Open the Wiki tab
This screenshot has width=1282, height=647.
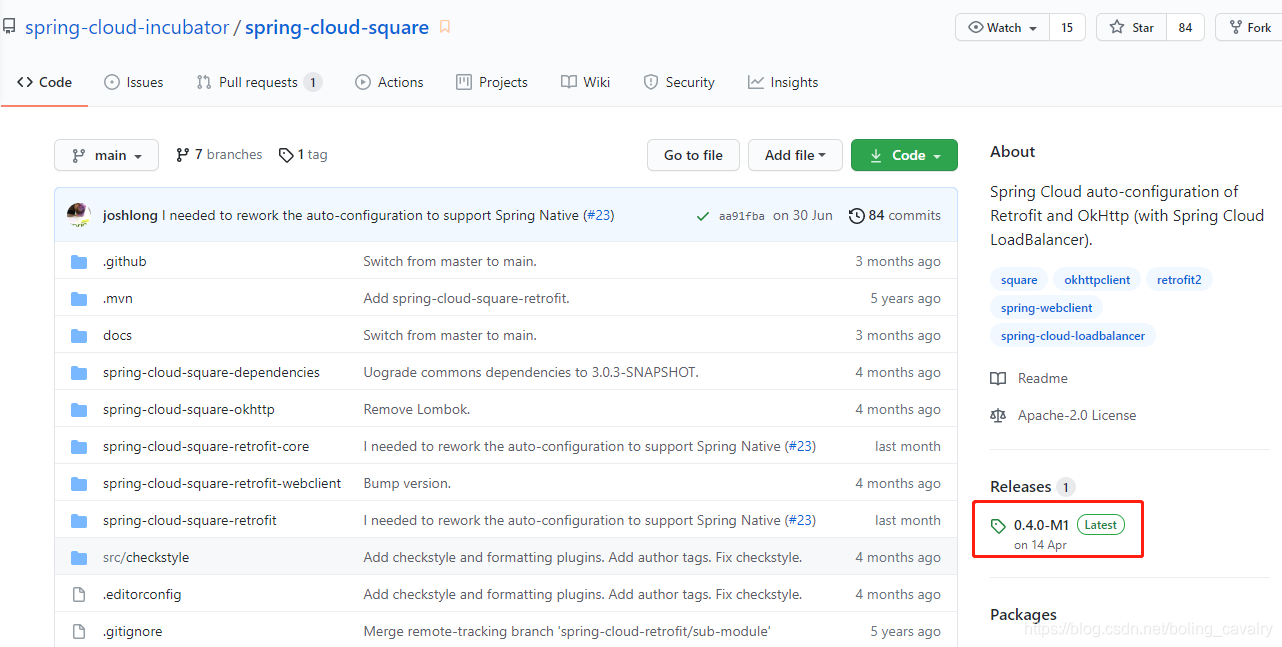coord(585,82)
